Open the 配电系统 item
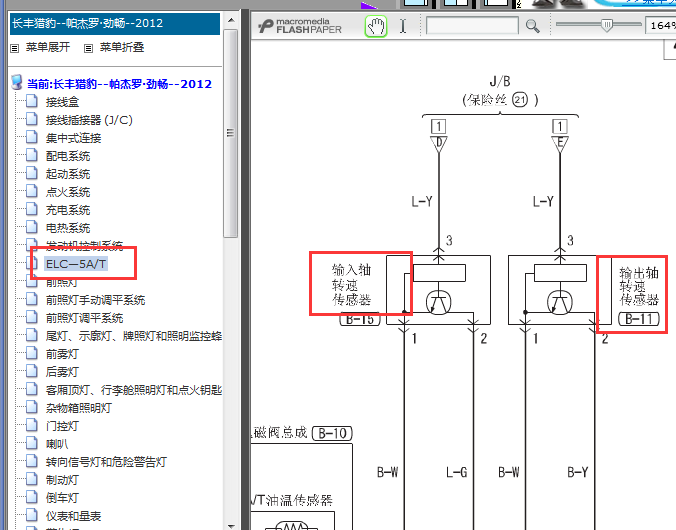Viewport: 676px width, 530px height. click(x=68, y=156)
